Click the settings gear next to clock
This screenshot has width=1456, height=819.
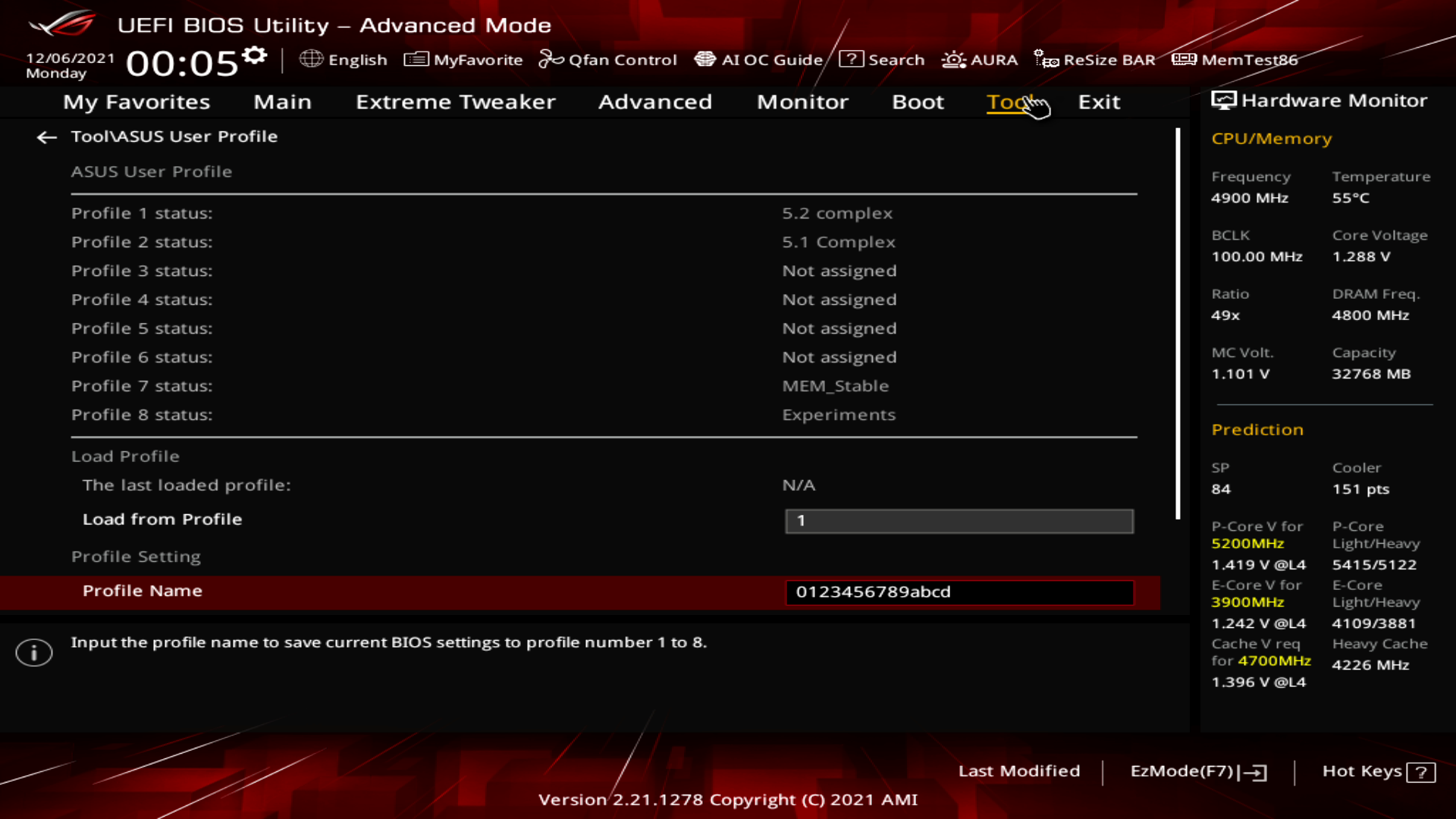pyautogui.click(x=255, y=55)
